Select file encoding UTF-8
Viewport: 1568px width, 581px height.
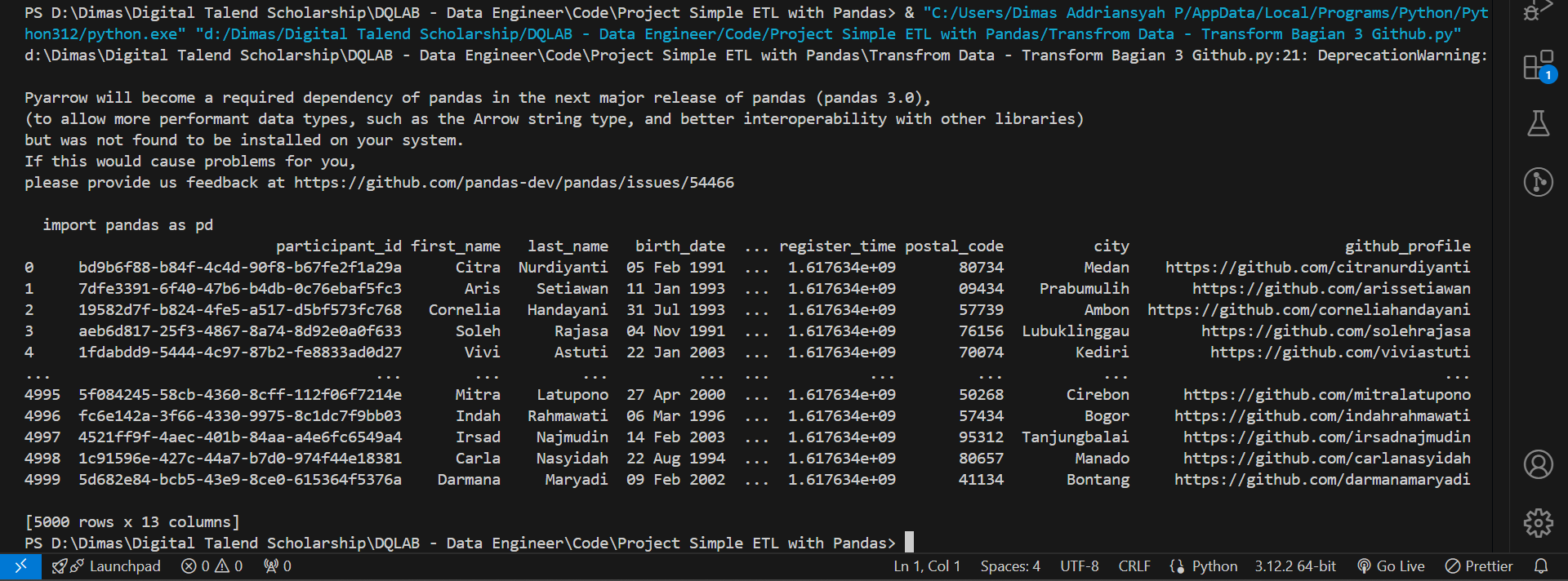click(x=1079, y=566)
